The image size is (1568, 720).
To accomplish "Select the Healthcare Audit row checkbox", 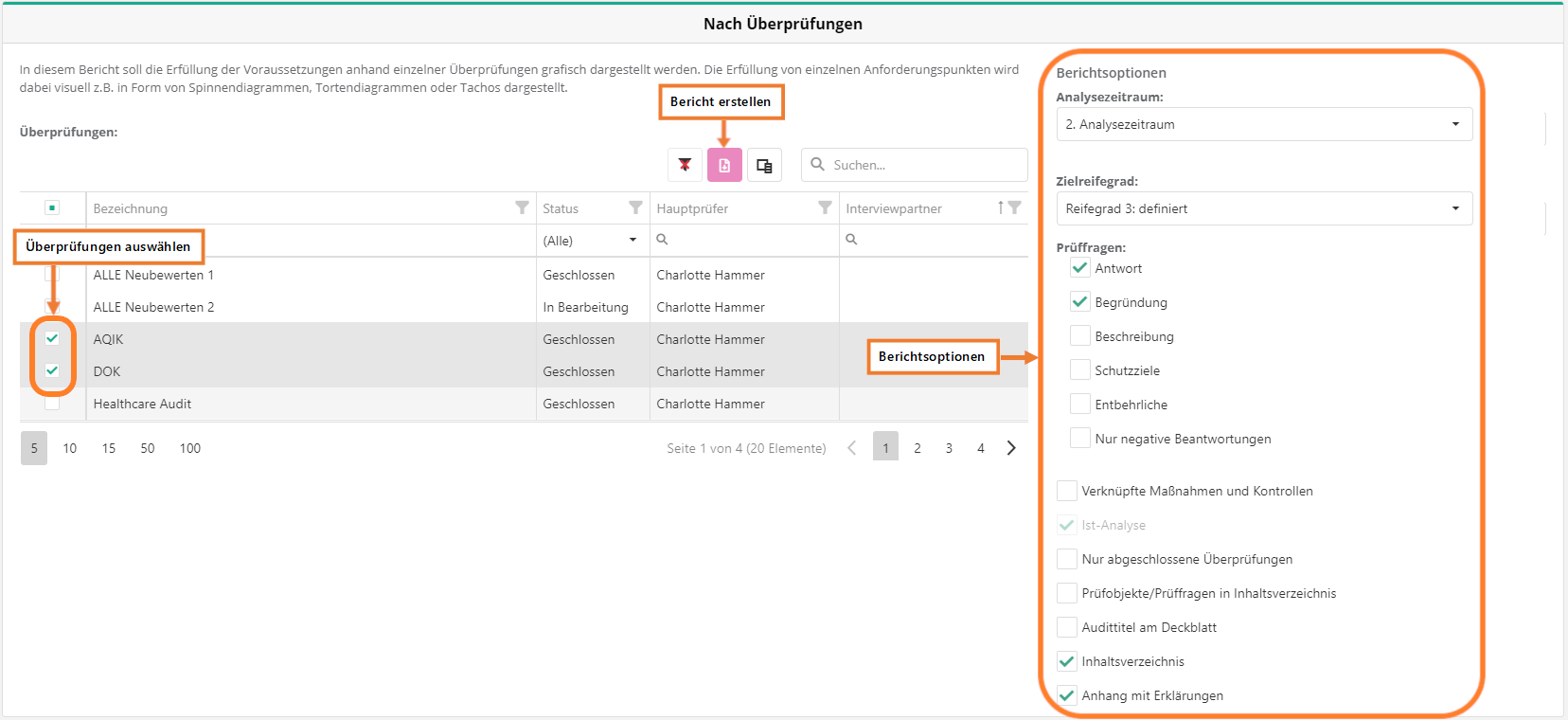I will click(52, 404).
